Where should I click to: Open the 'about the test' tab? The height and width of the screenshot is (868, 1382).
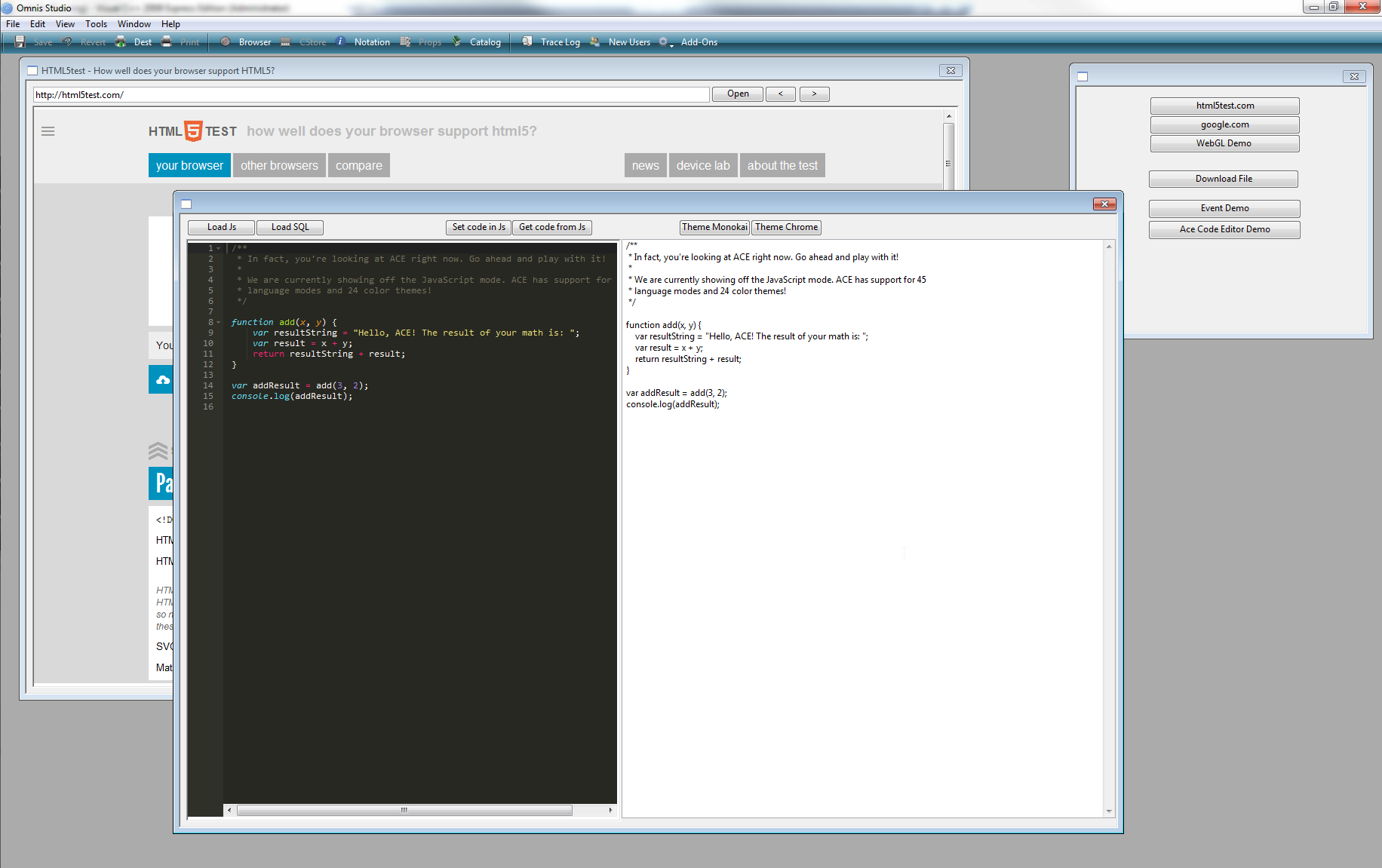pyautogui.click(x=782, y=166)
